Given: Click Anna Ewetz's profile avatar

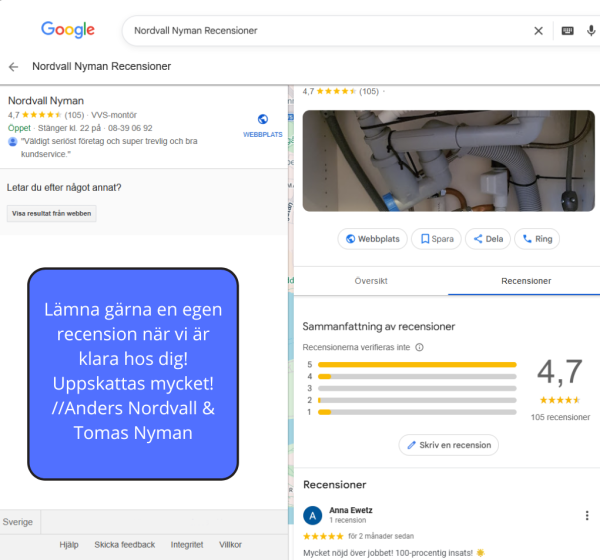Looking at the screenshot, I should coord(312,516).
